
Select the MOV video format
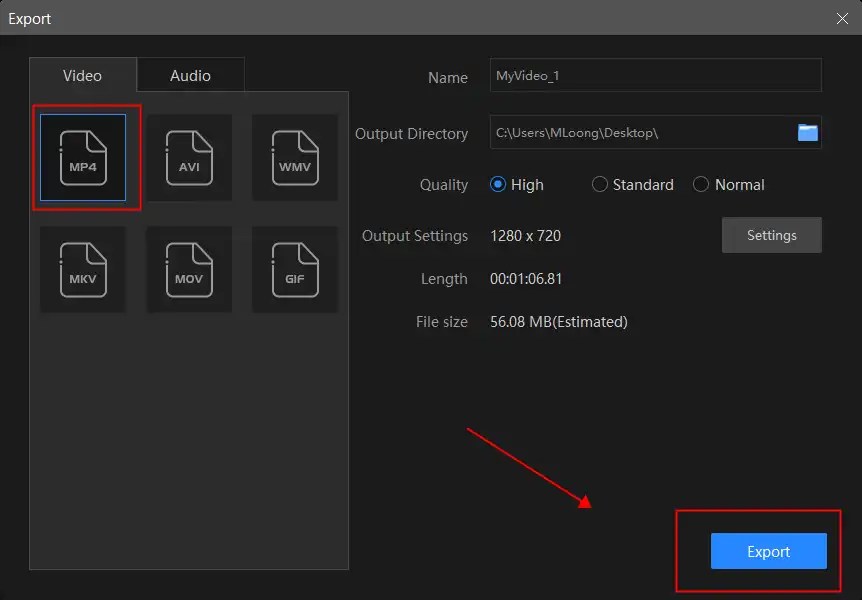[x=189, y=269]
